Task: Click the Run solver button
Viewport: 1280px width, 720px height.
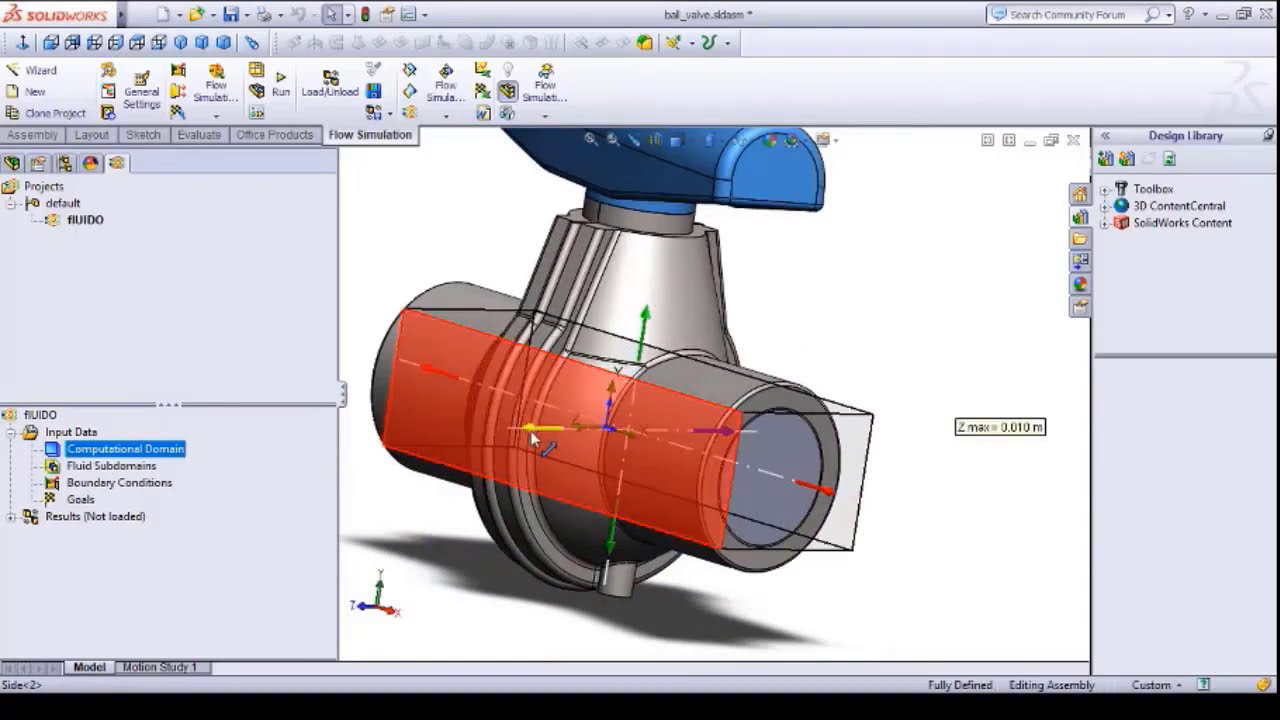Action: pos(280,84)
